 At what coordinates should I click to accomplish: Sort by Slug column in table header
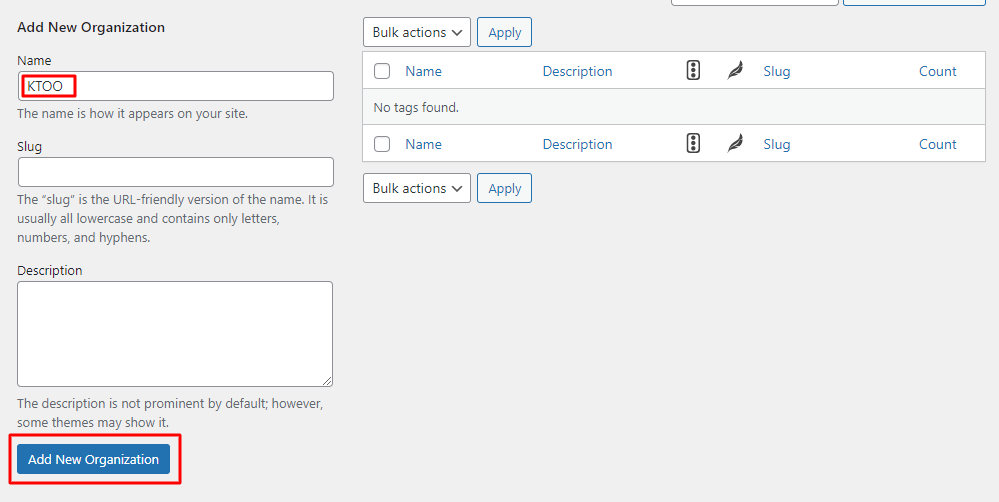(x=777, y=71)
